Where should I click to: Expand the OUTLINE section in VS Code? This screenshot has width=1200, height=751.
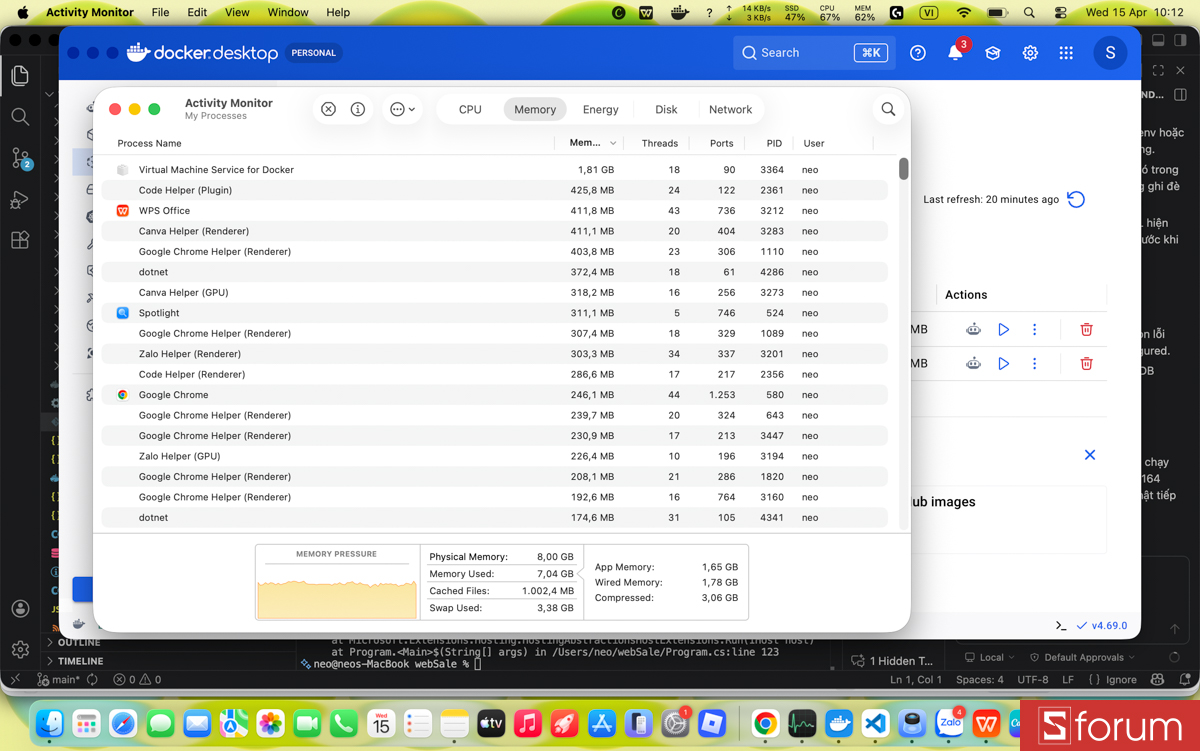coord(78,642)
